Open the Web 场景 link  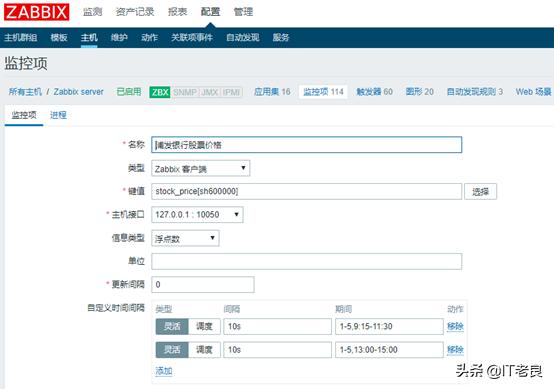click(534, 92)
